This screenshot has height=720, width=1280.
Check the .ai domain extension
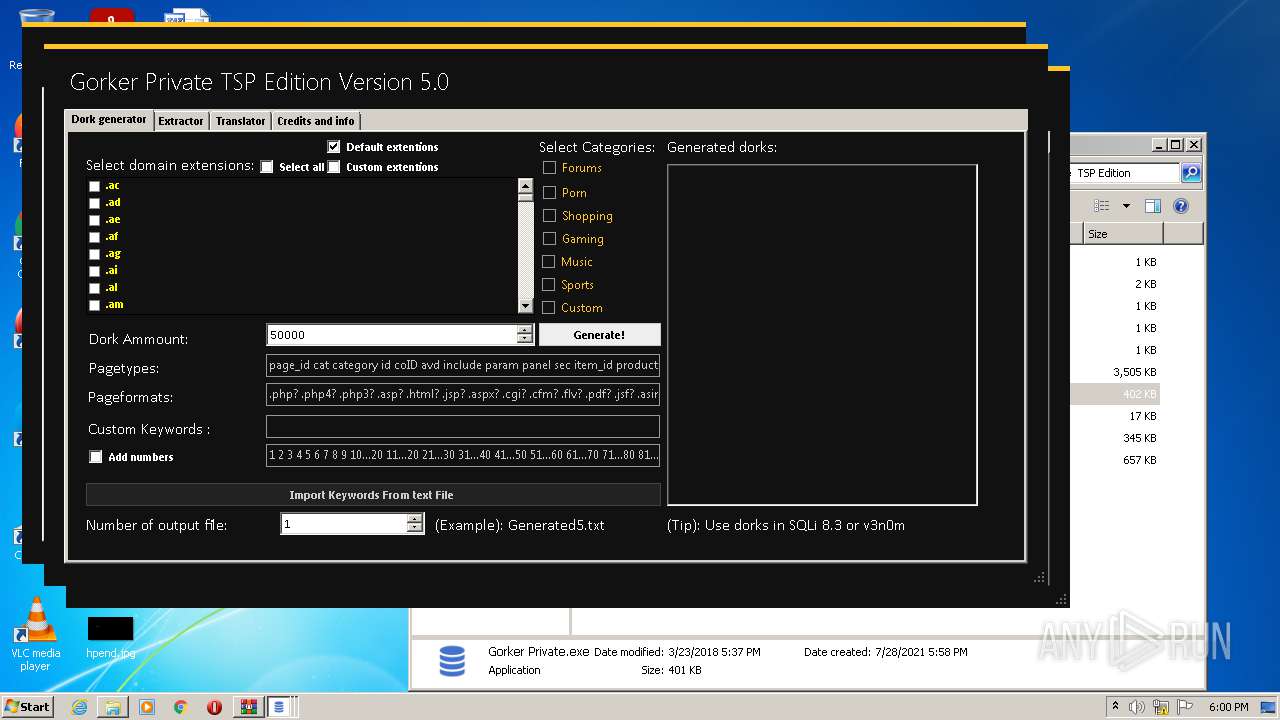(x=94, y=271)
